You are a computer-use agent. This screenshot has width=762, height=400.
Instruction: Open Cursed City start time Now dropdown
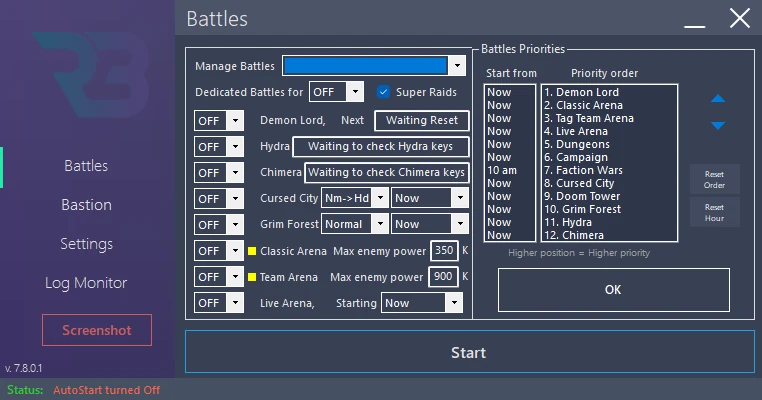[x=430, y=198]
